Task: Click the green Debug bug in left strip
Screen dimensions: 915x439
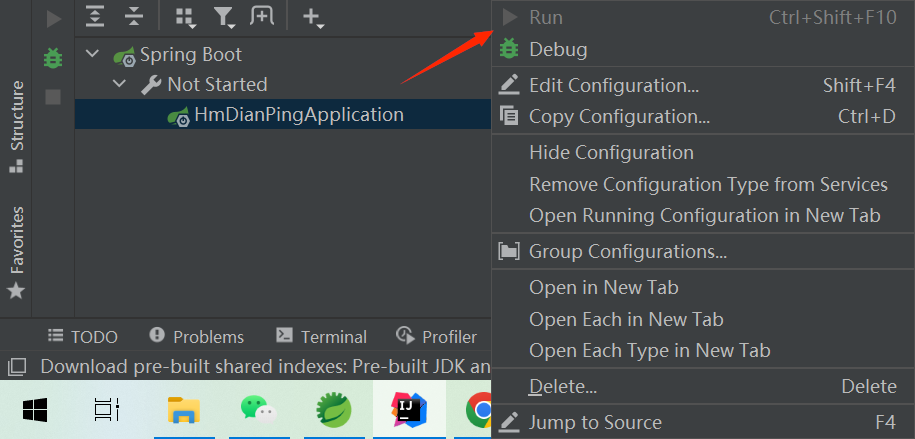Action: coord(53,58)
